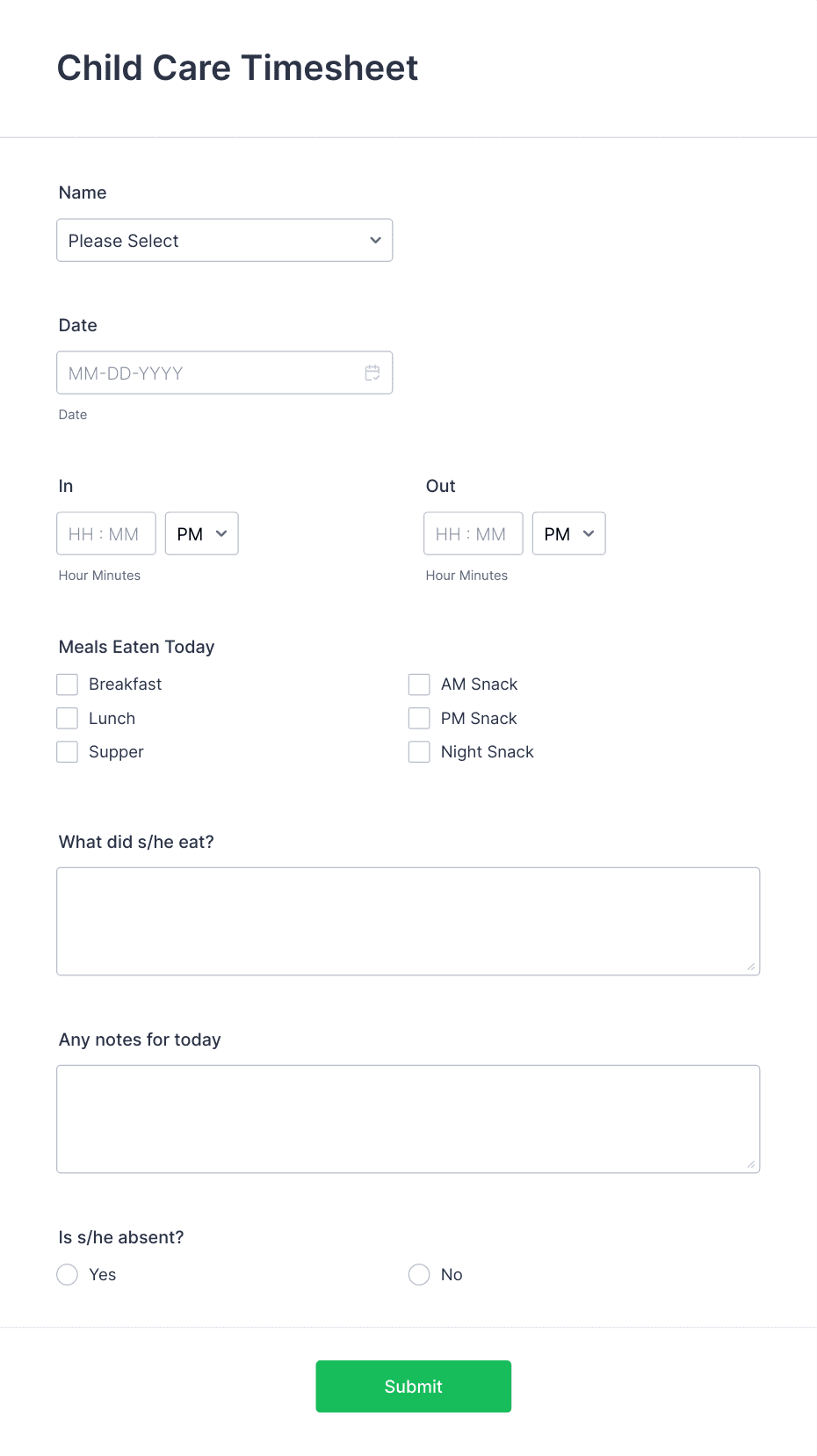Open the AM/PM dropdown under Out
Viewport: 817px width, 1456px height.
[568, 533]
